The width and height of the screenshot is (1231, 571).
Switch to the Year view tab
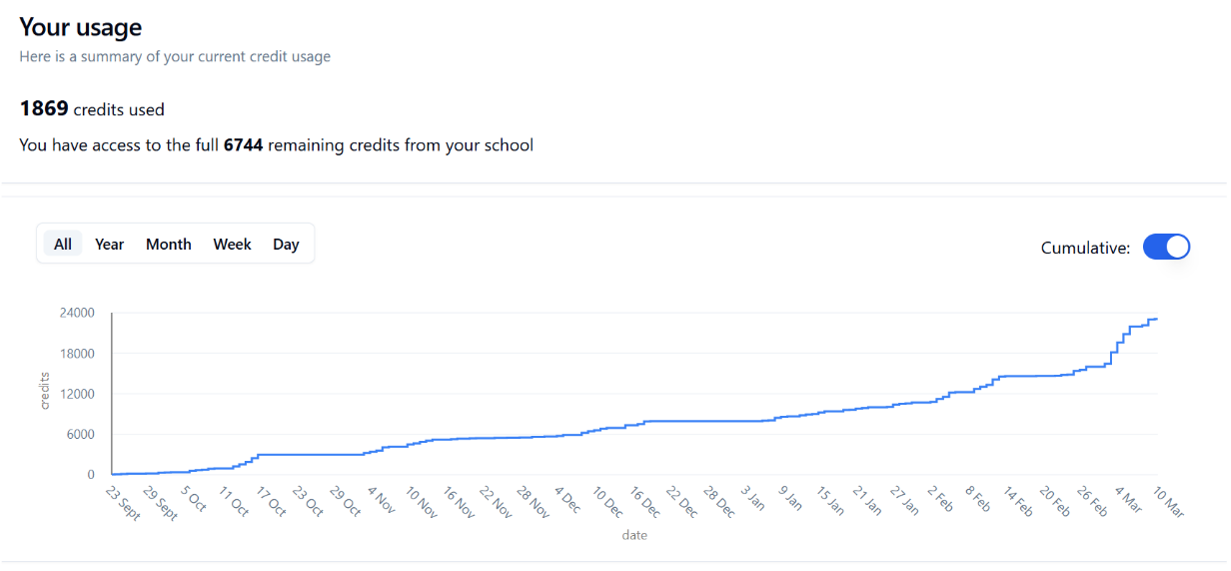(x=109, y=244)
